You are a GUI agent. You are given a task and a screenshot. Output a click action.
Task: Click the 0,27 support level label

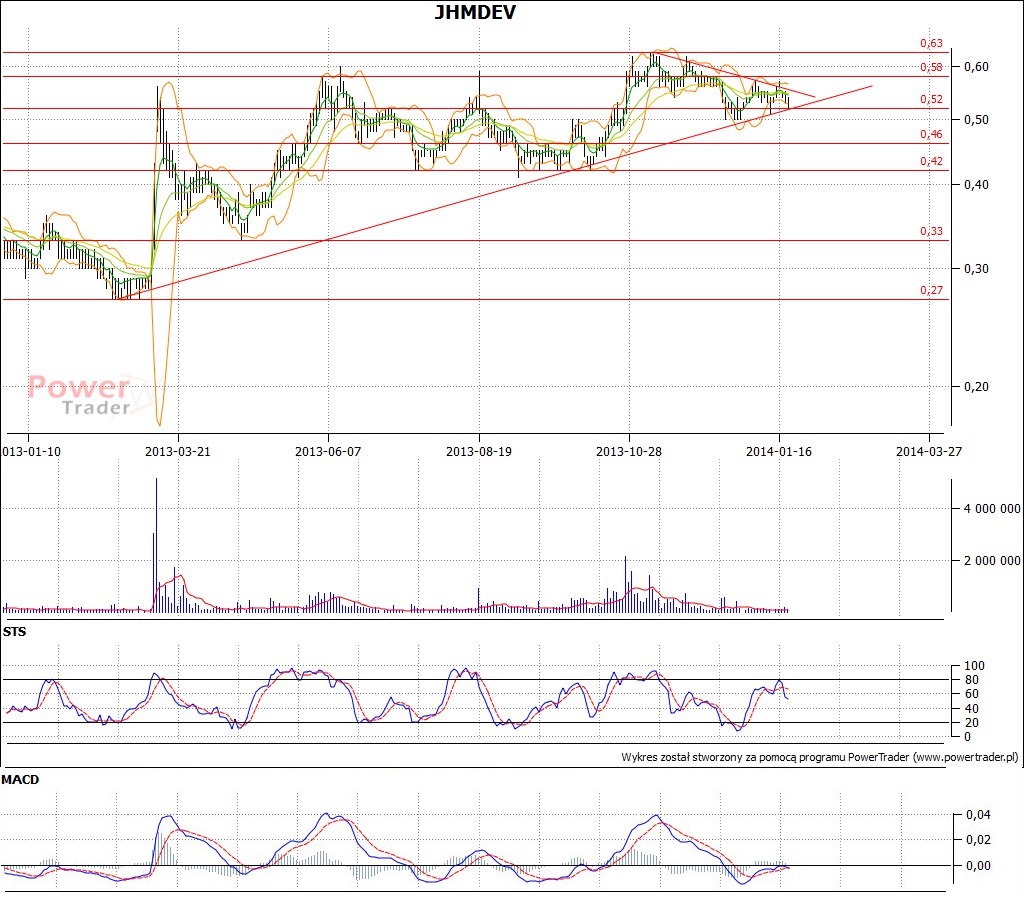point(931,291)
